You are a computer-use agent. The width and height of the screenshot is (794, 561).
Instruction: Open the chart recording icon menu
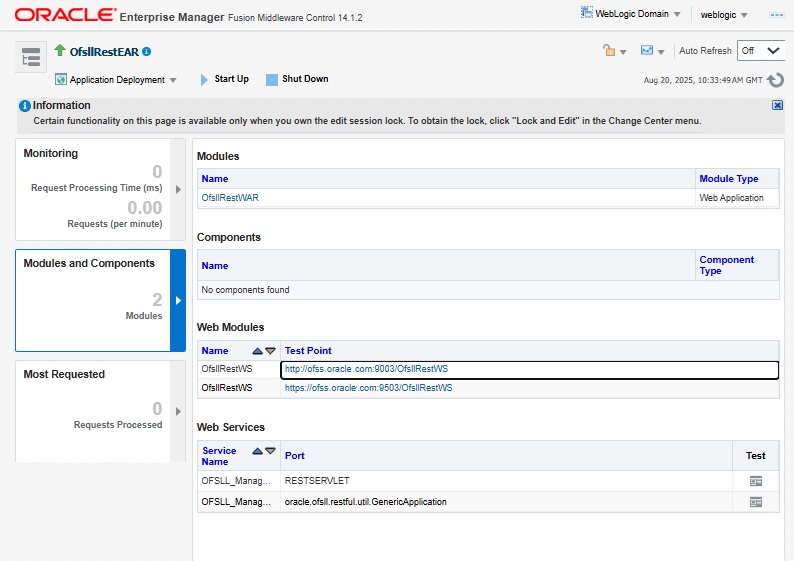[x=652, y=51]
